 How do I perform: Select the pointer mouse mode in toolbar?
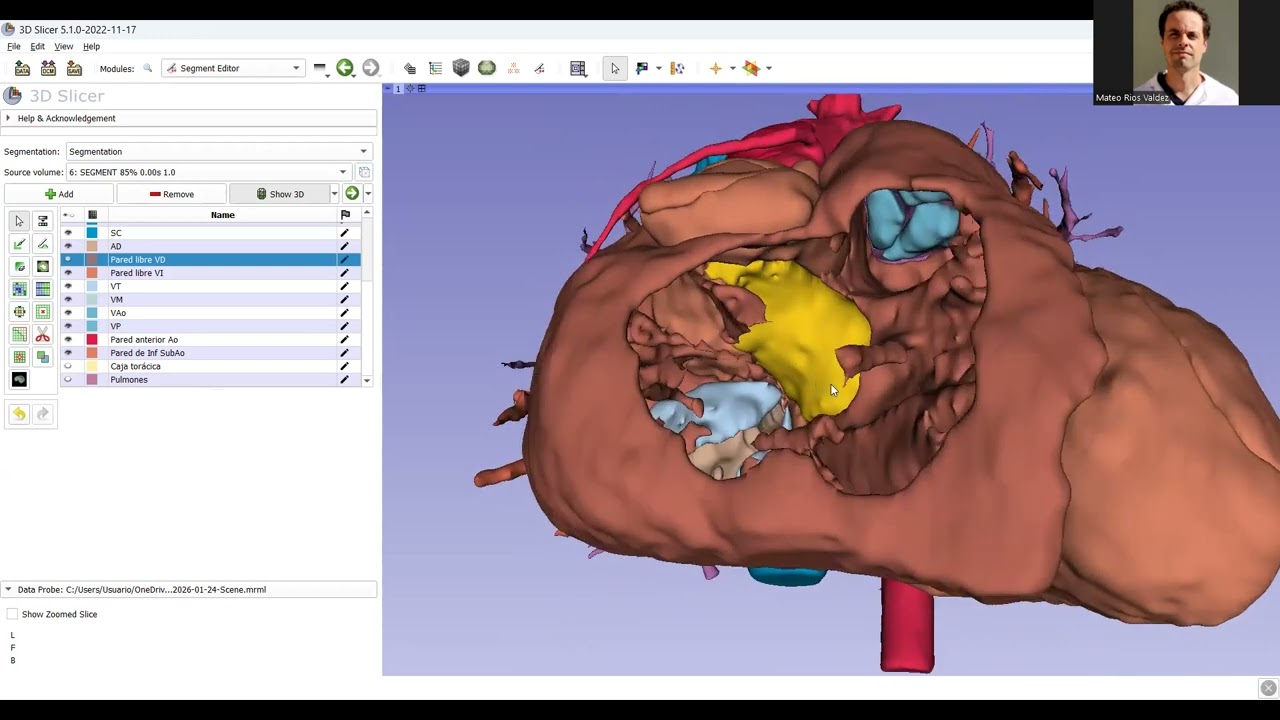(x=615, y=68)
